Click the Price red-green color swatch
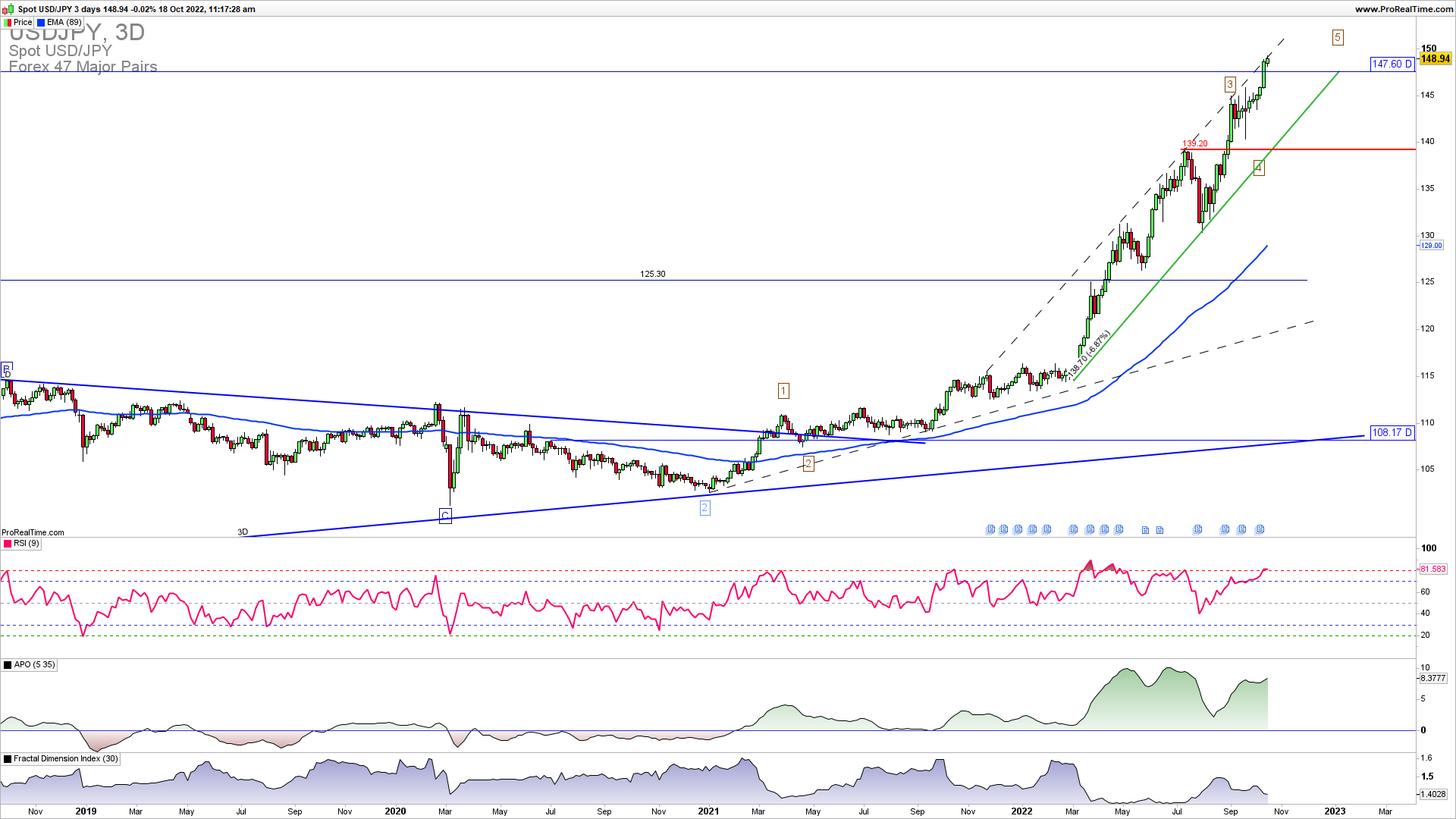Viewport: 1456px width, 819px height. pyautogui.click(x=8, y=23)
